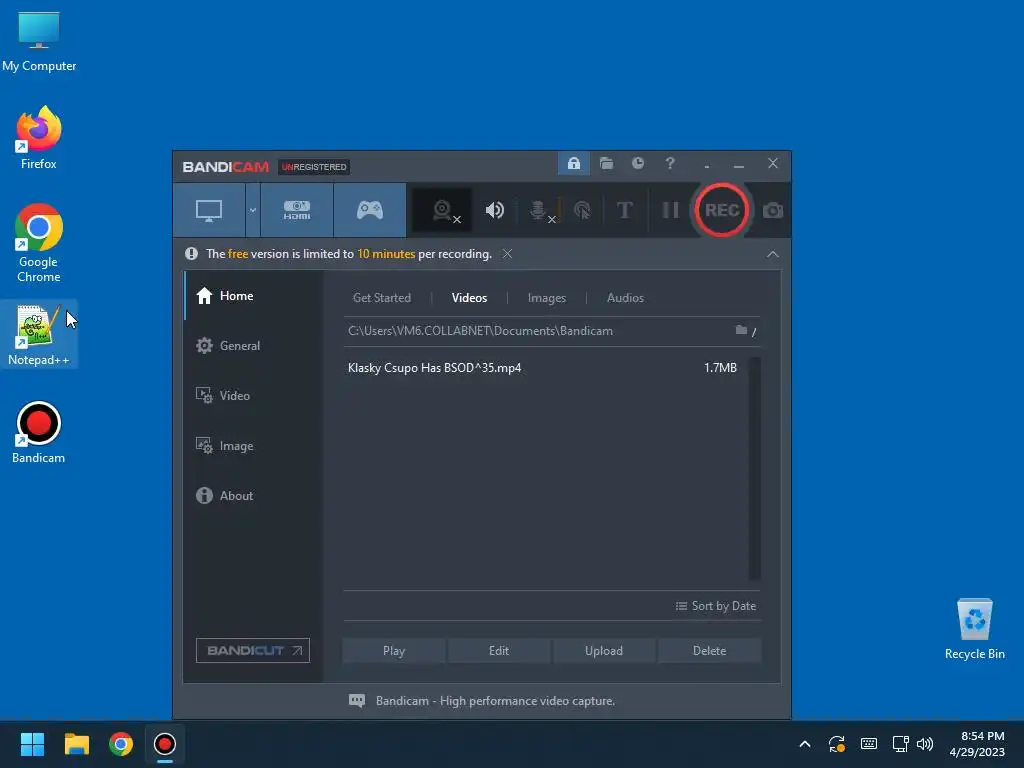Click the video list scrollbar
Image resolution: width=1024 pixels, height=768 pixels.
click(x=755, y=468)
